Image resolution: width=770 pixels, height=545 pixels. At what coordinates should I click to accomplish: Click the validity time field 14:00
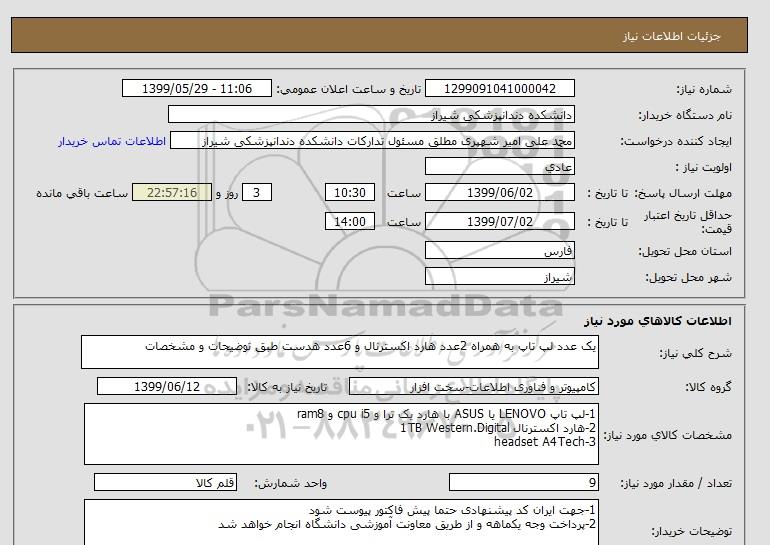click(350, 221)
